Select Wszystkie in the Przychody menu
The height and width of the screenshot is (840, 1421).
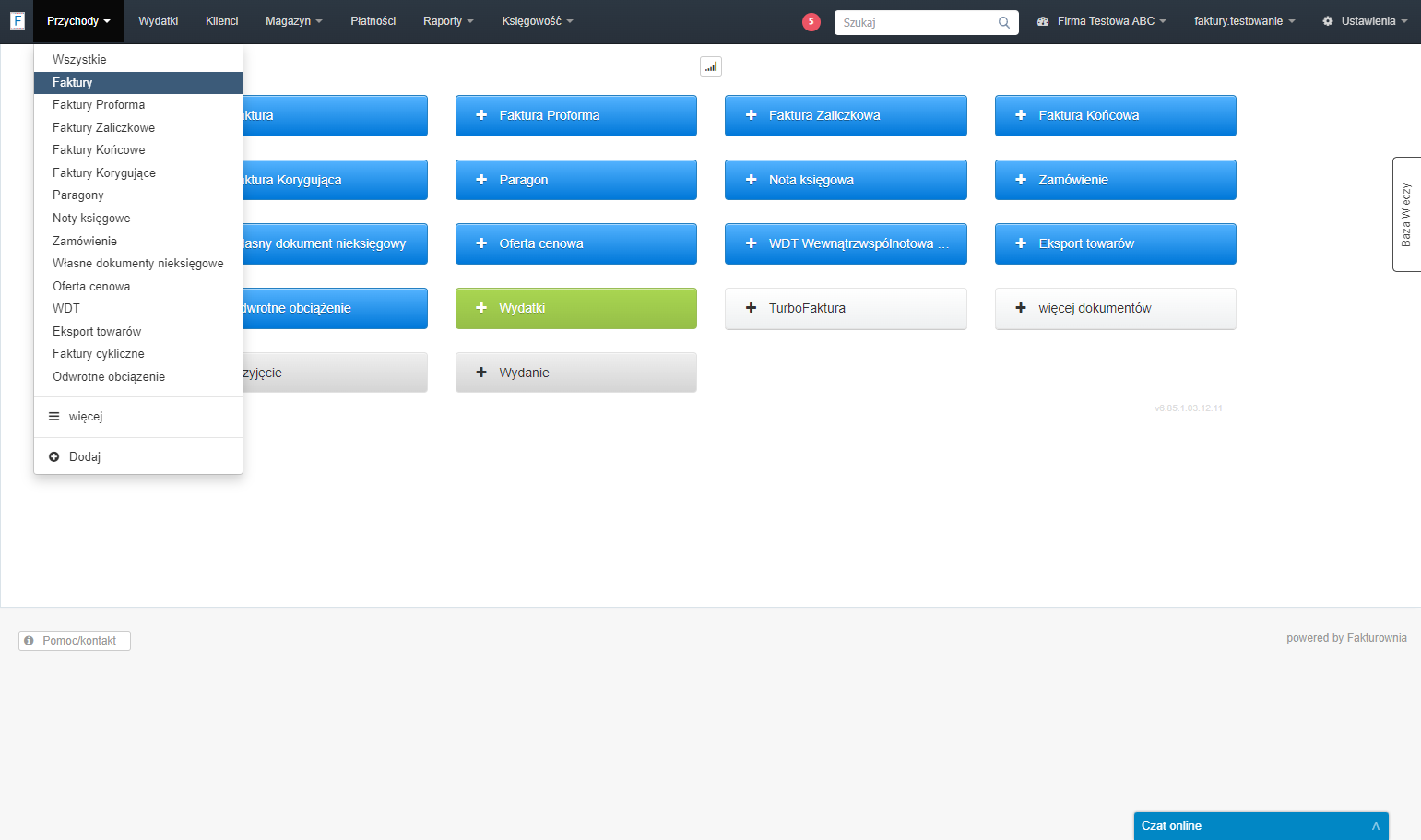138,60
